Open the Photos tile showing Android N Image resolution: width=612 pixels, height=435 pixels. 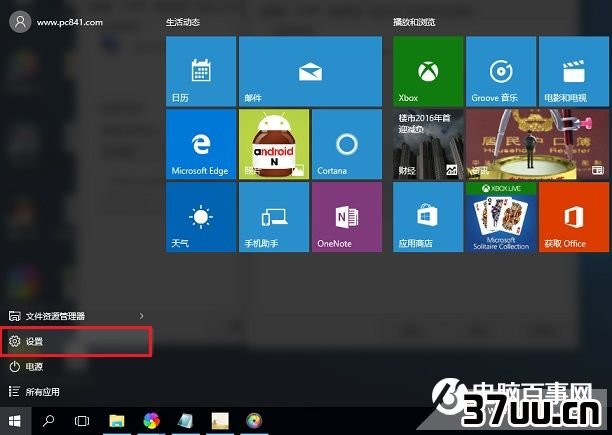coord(274,144)
